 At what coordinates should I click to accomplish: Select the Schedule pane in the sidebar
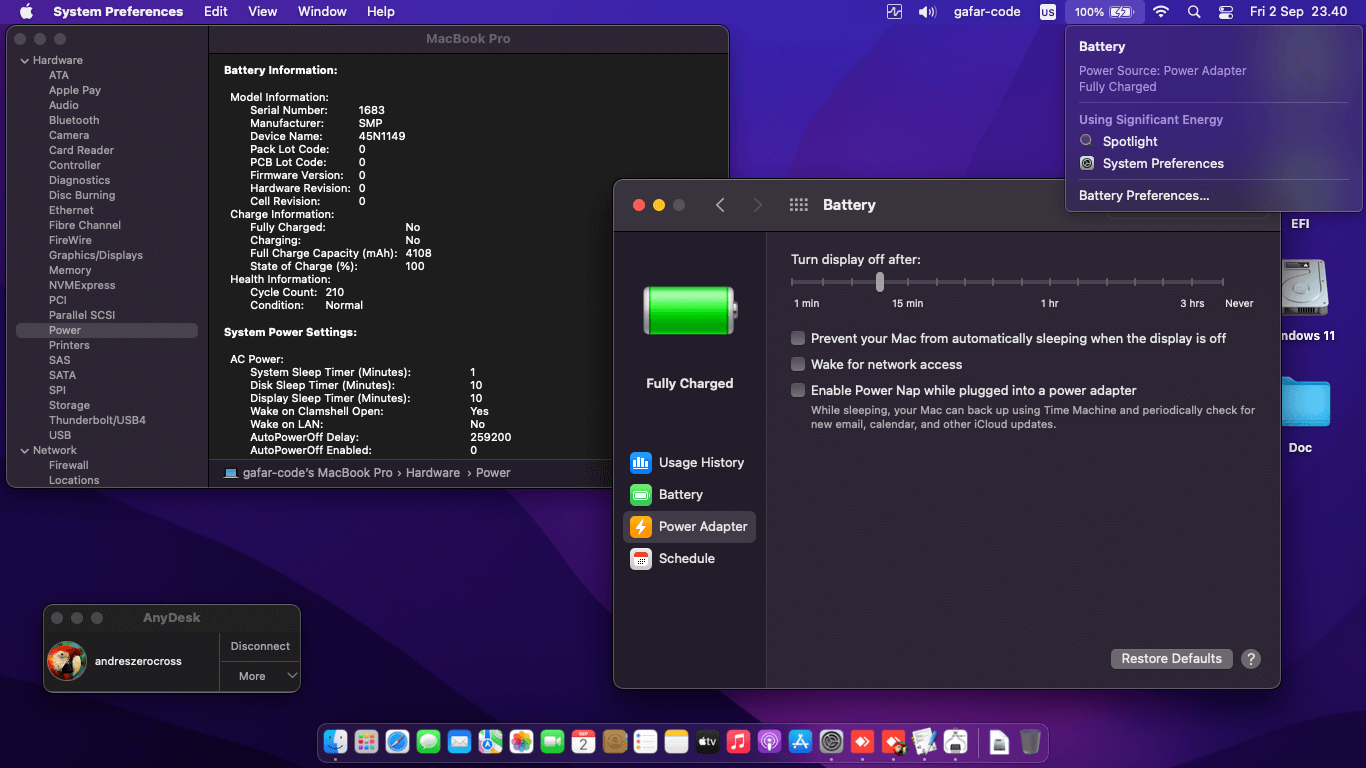689,558
